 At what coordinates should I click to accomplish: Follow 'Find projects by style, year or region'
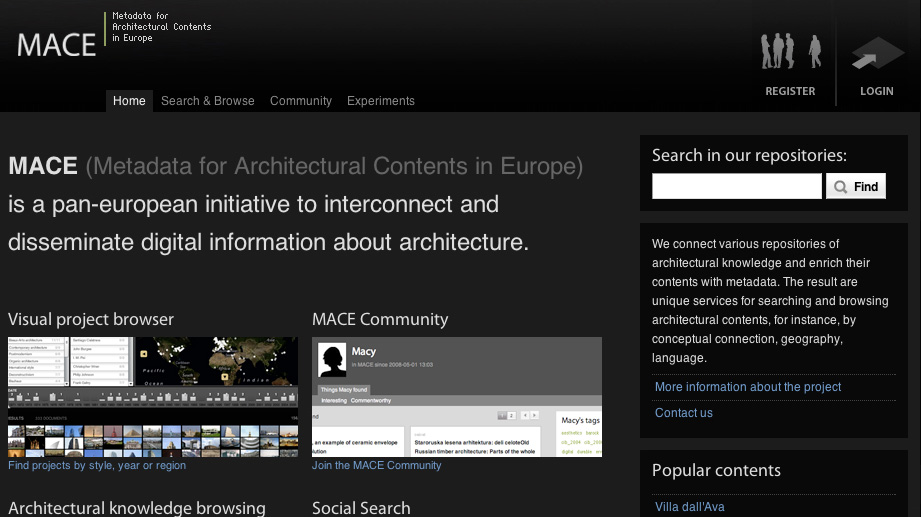pos(97,465)
